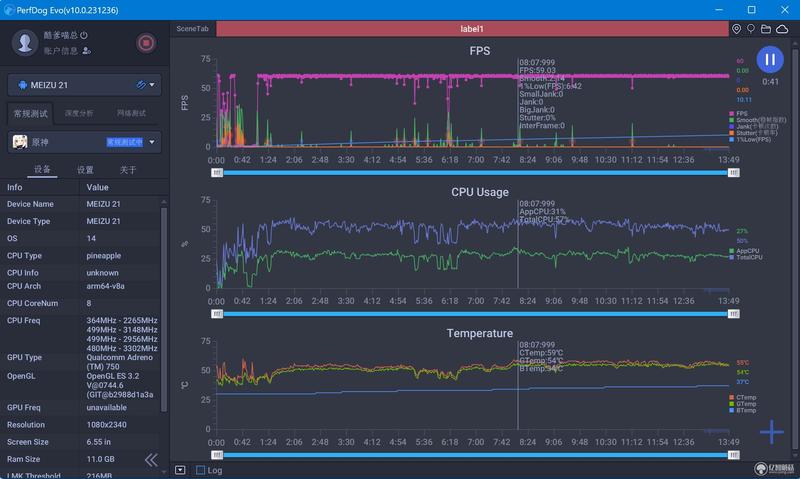
Task: Click left handle of FPS range slider
Action: tap(217, 173)
